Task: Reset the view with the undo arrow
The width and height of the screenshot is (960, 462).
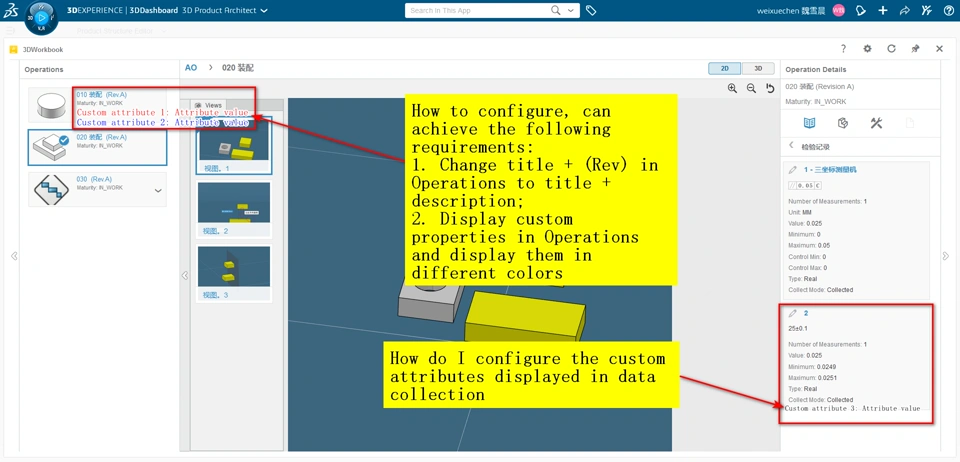Action: point(770,88)
